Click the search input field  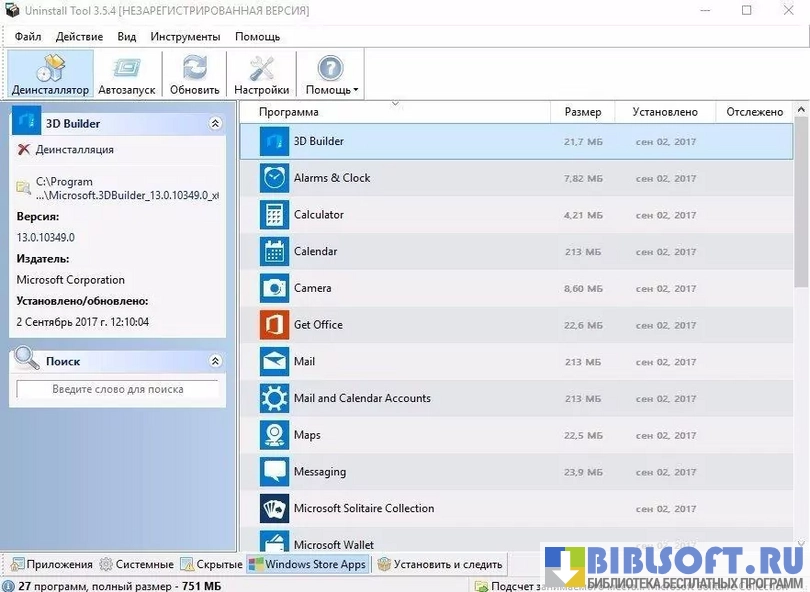pos(117,389)
